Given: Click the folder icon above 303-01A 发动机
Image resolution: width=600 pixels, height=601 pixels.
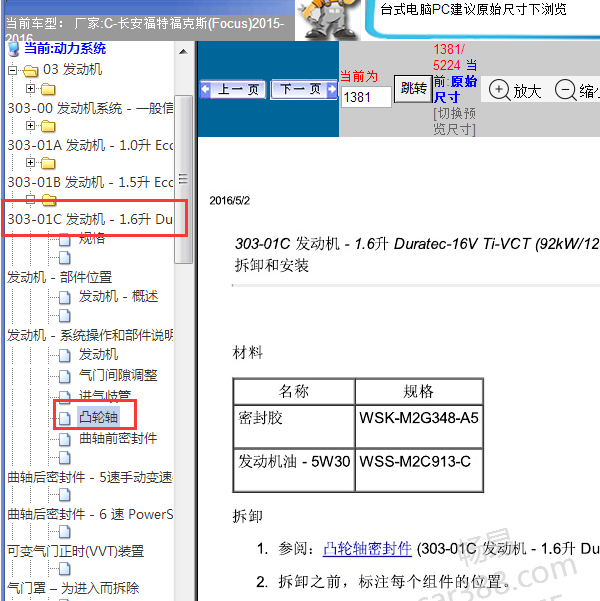Looking at the screenshot, I should point(48,126).
